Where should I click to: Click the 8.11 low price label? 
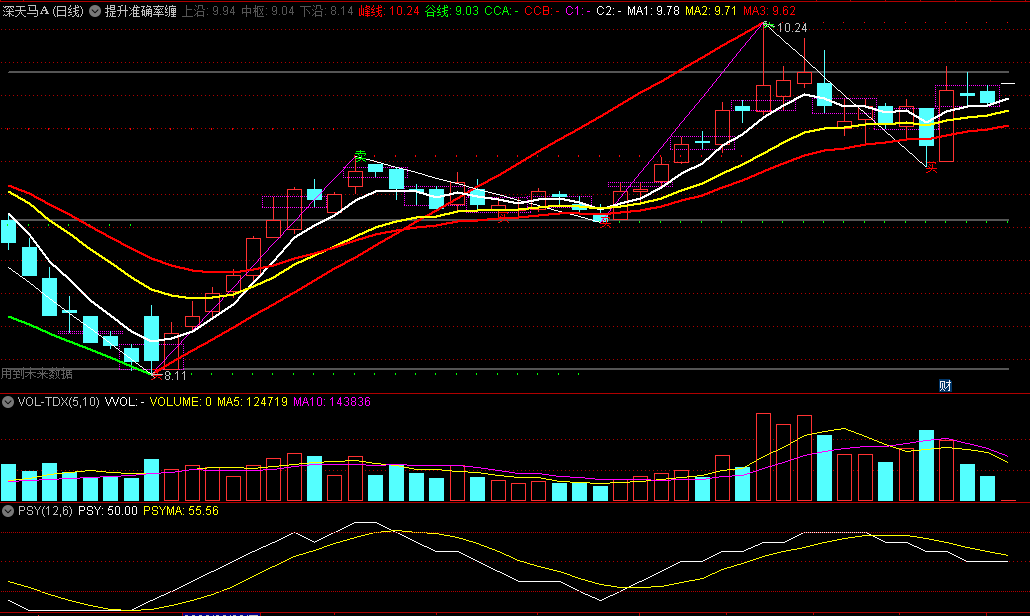[x=175, y=376]
